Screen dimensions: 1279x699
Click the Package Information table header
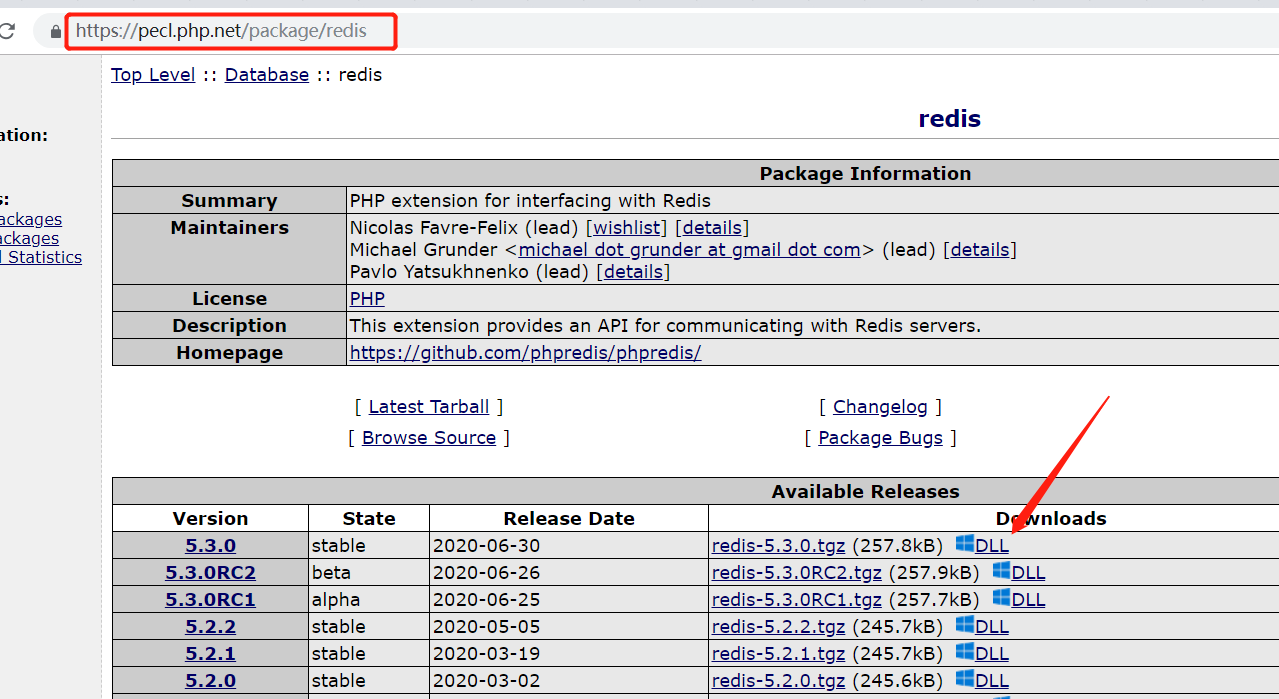click(x=865, y=174)
